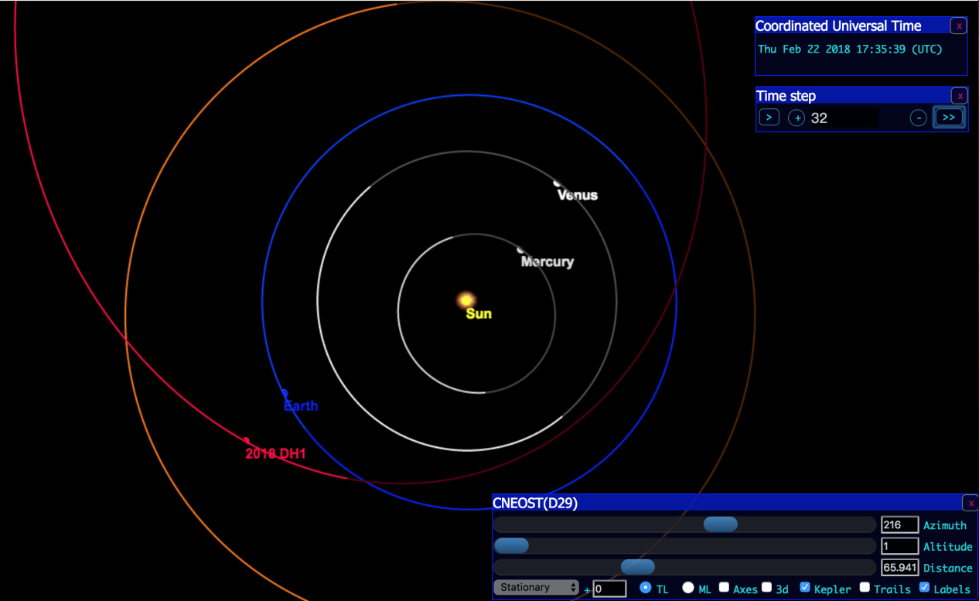Open the Stationary view dropdown

point(536,587)
